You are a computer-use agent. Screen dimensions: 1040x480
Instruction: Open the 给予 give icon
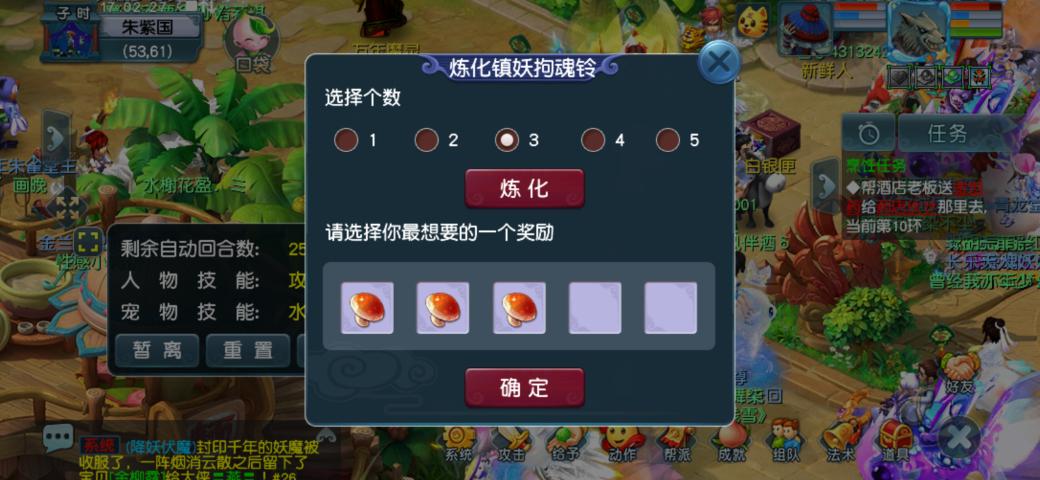pyautogui.click(x=564, y=444)
